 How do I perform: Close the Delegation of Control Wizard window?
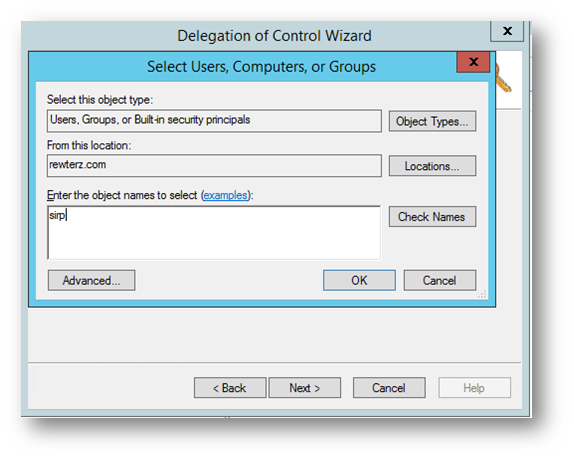(x=507, y=31)
